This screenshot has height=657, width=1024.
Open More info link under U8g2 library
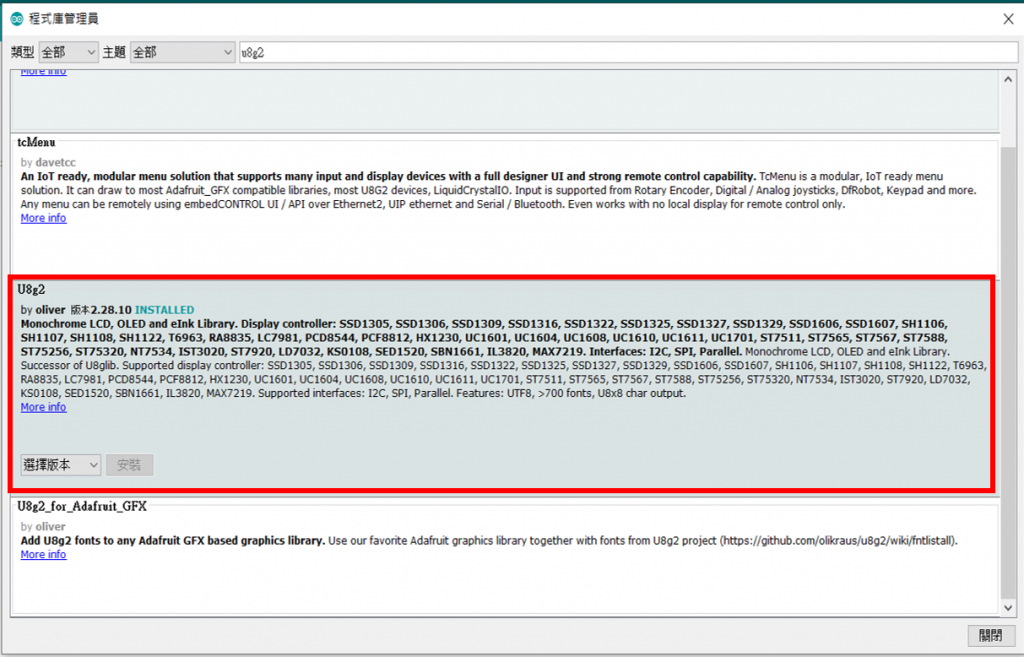click(x=43, y=407)
